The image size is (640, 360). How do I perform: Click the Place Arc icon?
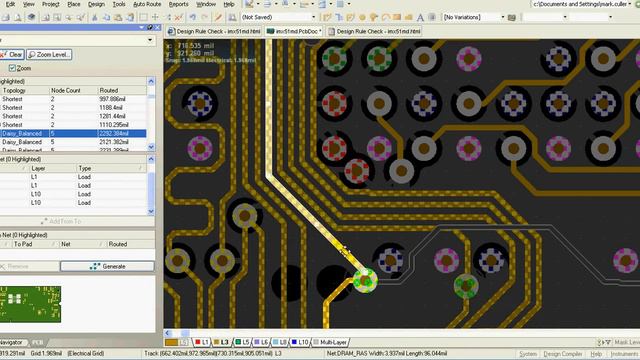point(385,17)
